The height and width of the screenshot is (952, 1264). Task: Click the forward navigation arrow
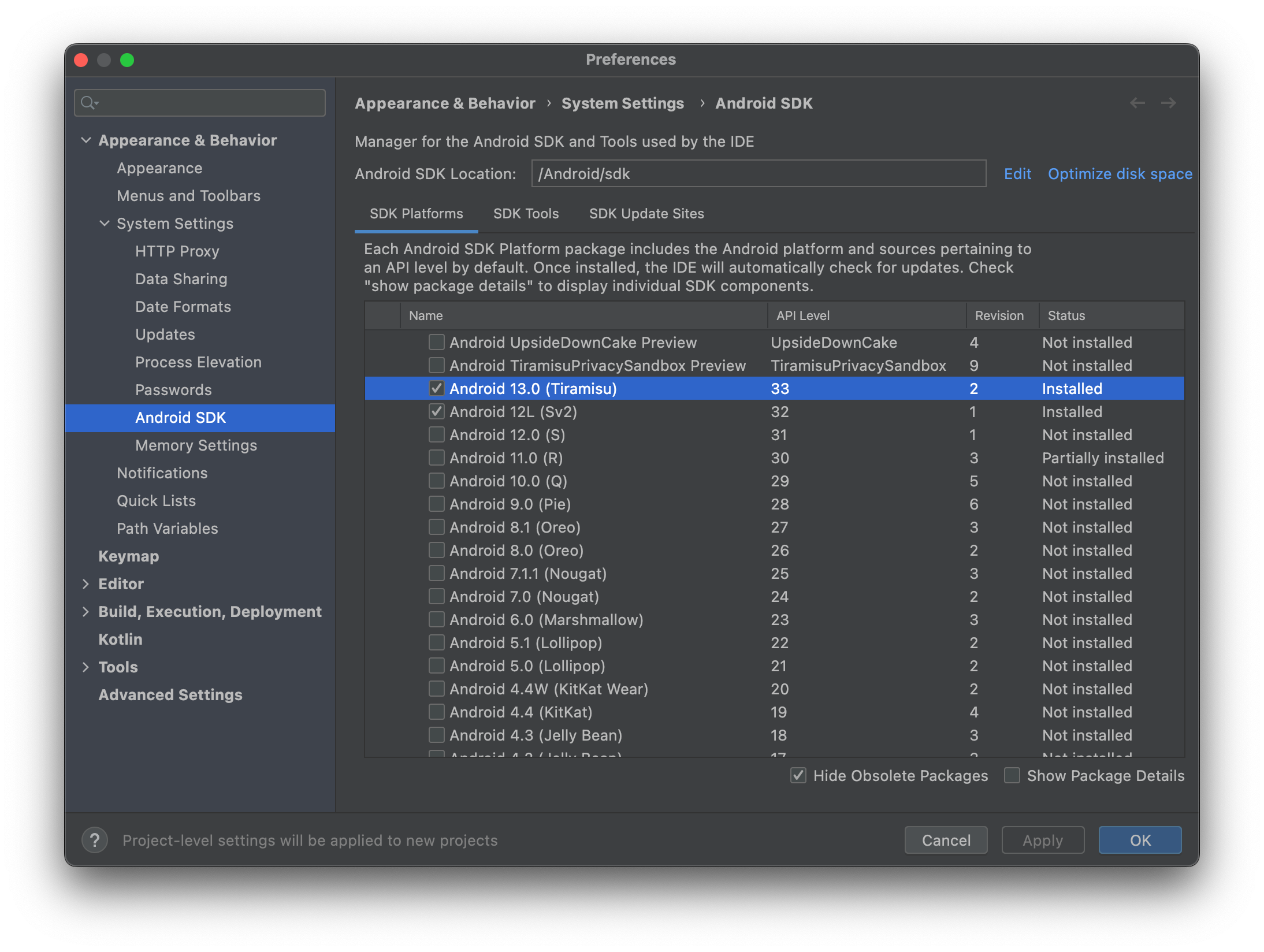1168,103
